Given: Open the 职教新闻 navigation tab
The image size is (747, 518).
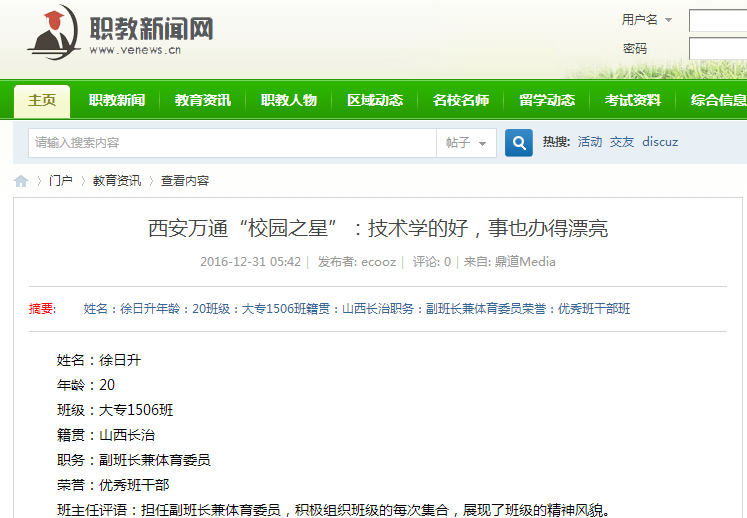Looking at the screenshot, I should pos(117,100).
